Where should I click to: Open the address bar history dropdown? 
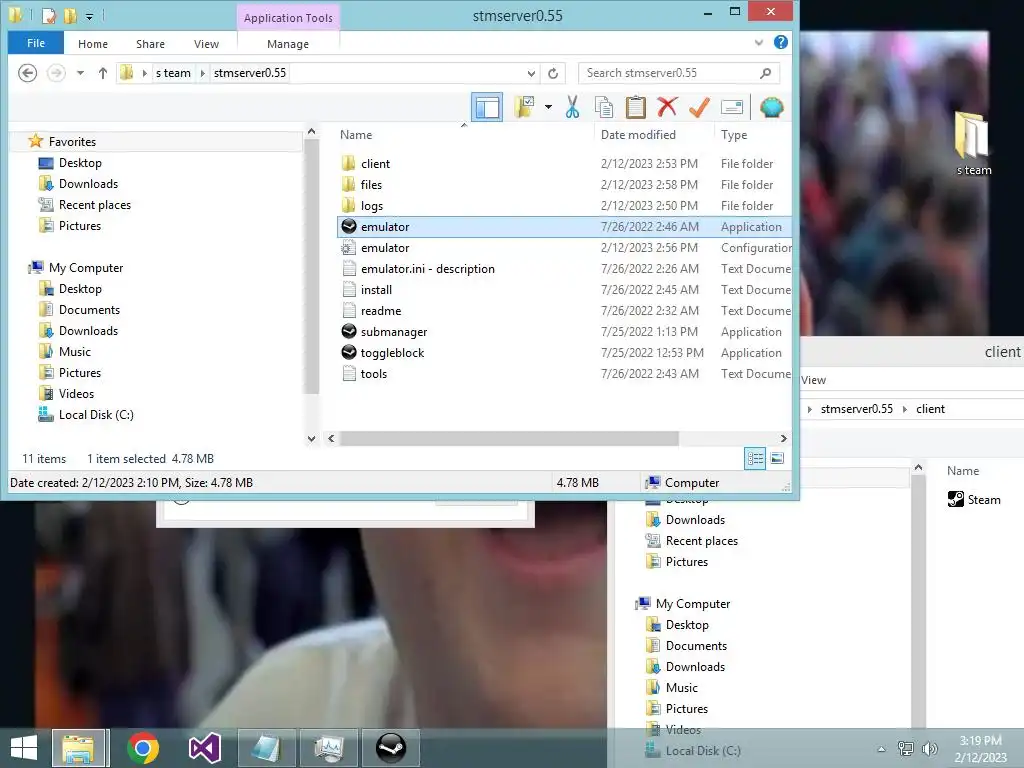(531, 73)
